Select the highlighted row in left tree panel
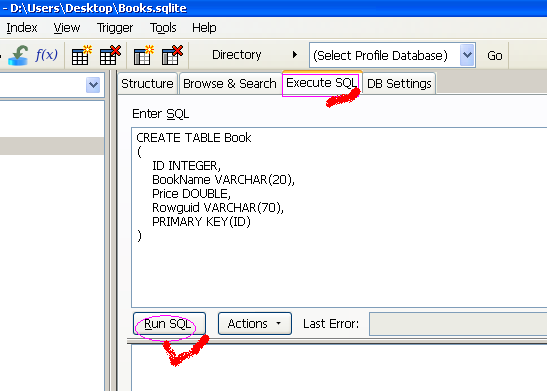This screenshot has width=547, height=391. tap(52, 146)
